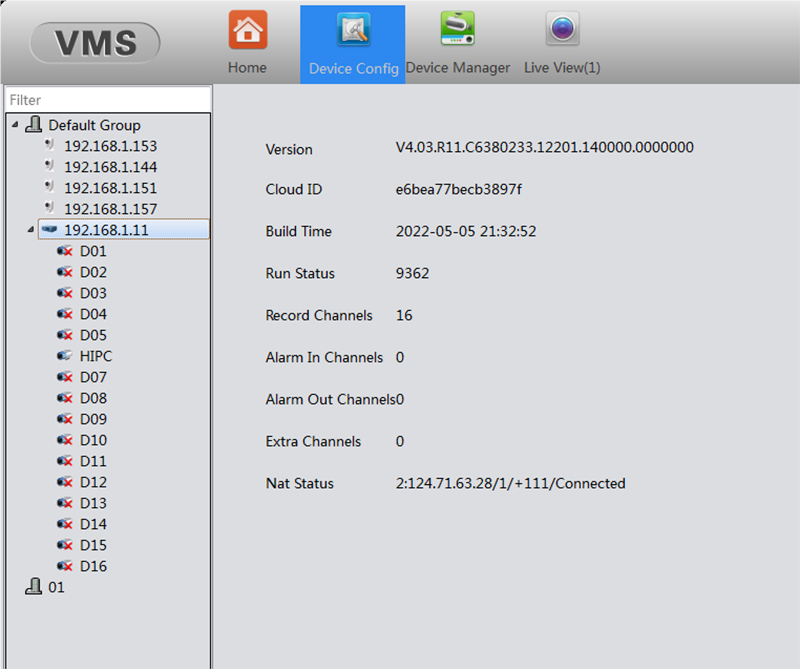Select channel D08 in the device tree

tap(93, 398)
